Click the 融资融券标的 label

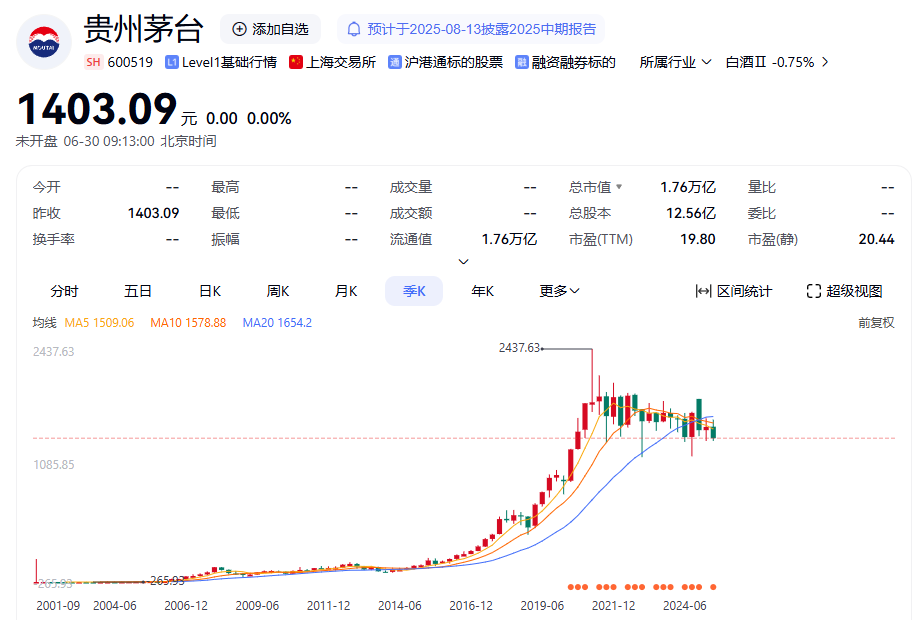click(573, 62)
